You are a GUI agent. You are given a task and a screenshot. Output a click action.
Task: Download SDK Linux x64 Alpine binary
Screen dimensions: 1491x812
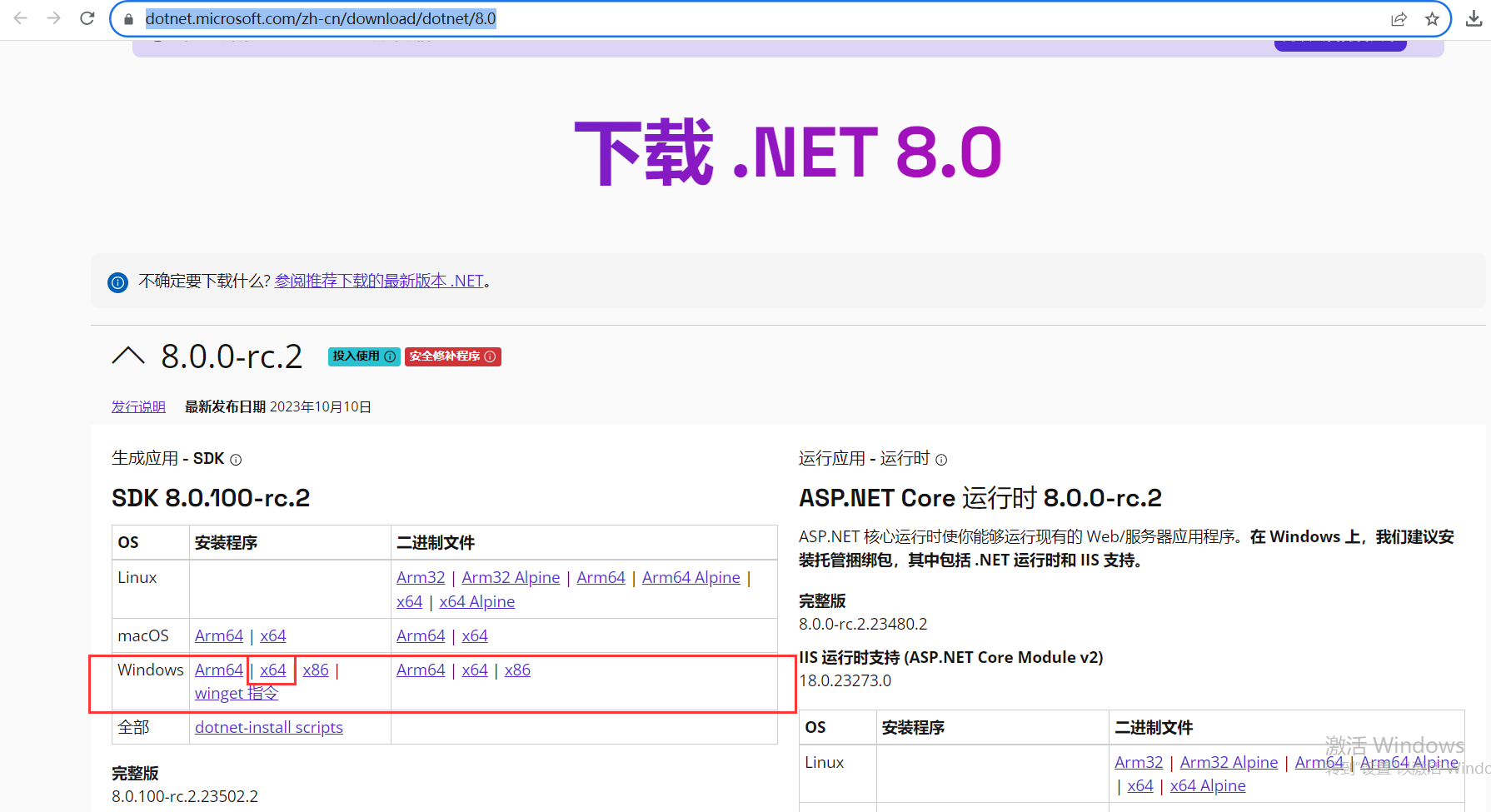click(476, 601)
